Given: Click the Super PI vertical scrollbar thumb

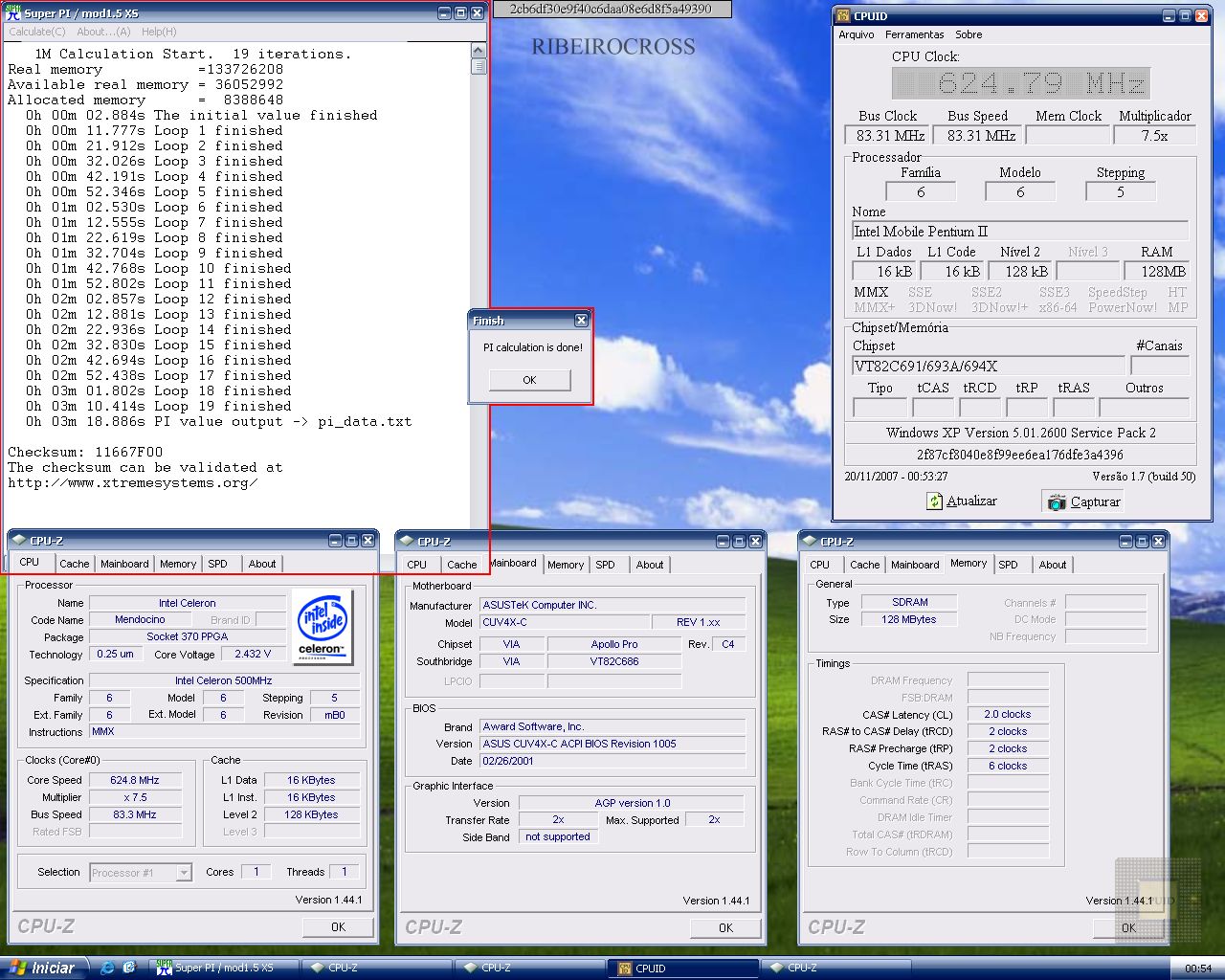Looking at the screenshot, I should 479,67.
